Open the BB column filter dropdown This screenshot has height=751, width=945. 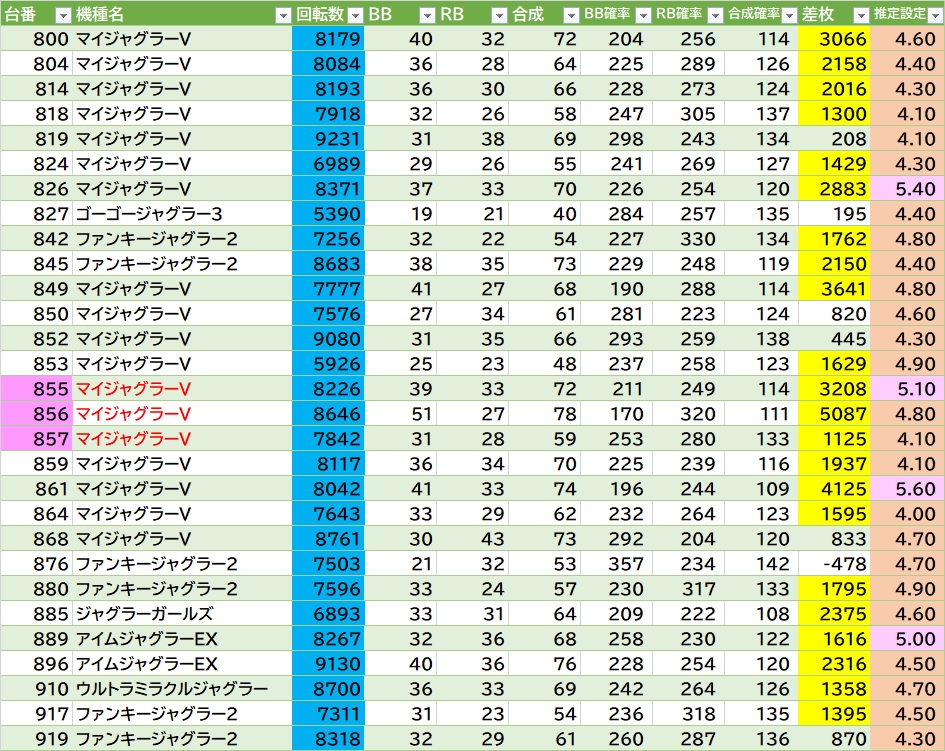tap(427, 15)
